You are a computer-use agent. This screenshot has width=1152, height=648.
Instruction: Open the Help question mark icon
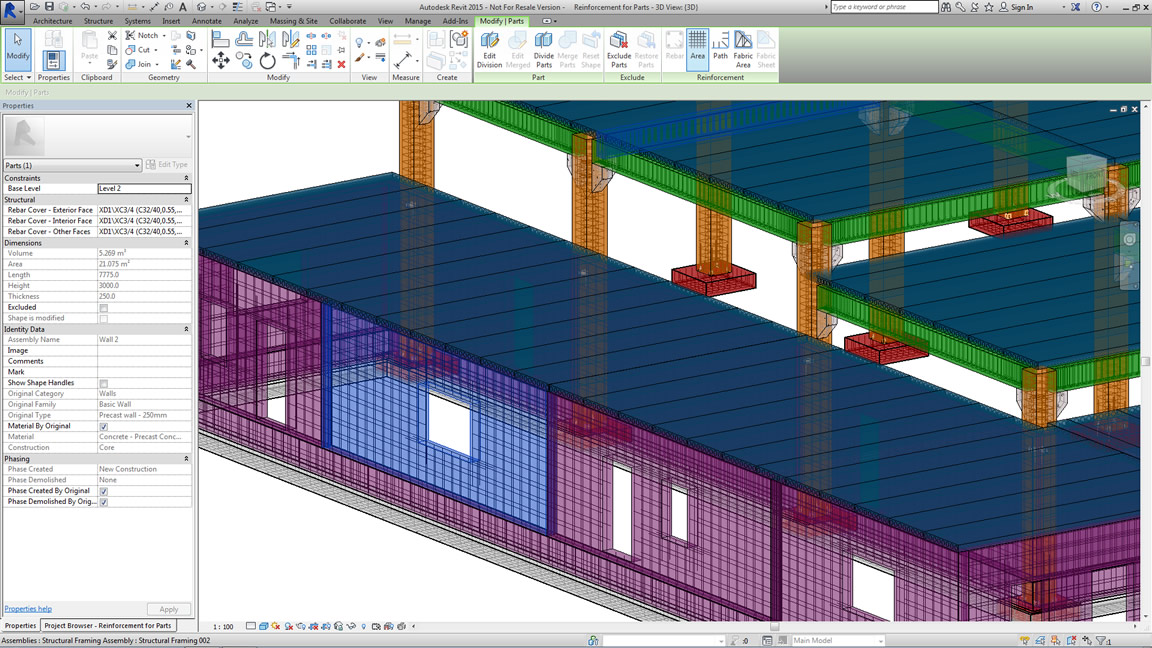tap(1096, 7)
